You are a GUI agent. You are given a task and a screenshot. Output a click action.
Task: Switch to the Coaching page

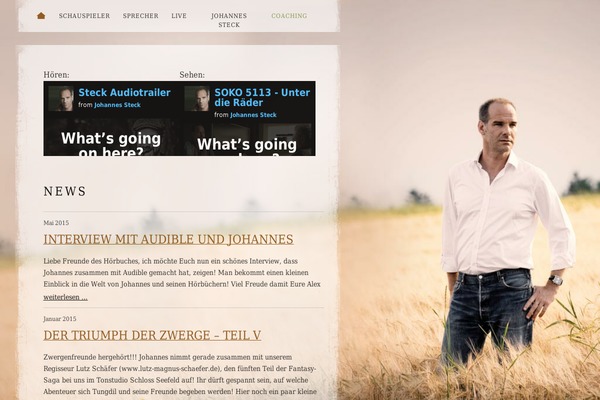(289, 16)
